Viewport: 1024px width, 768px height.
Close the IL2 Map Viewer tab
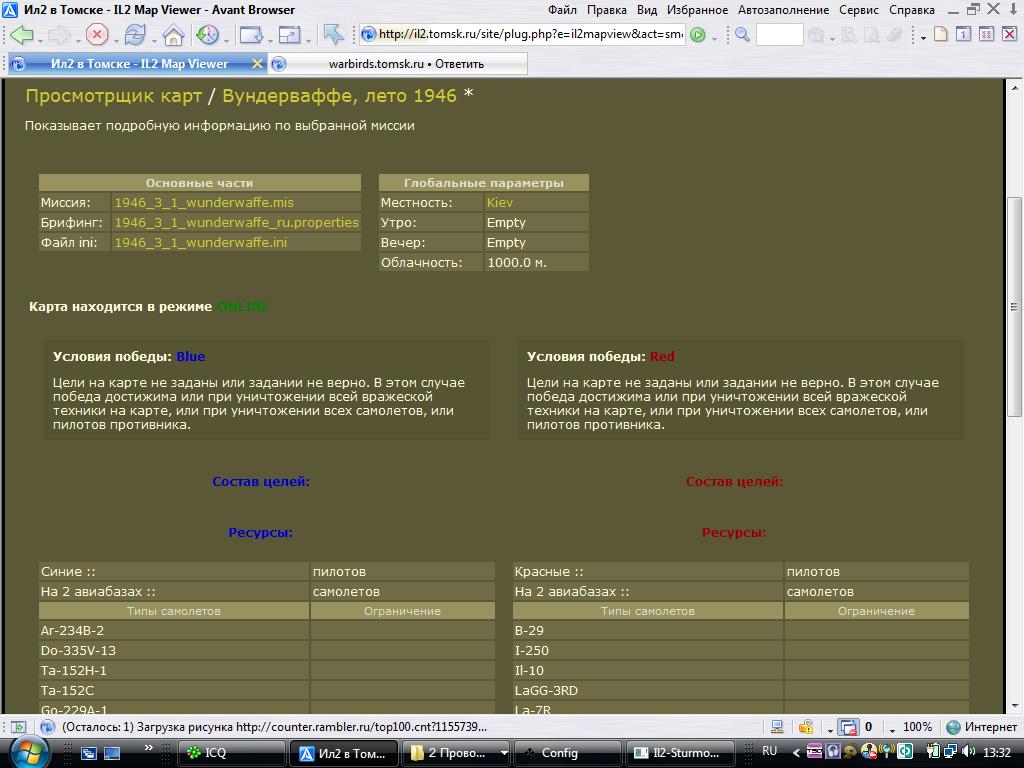click(x=257, y=63)
